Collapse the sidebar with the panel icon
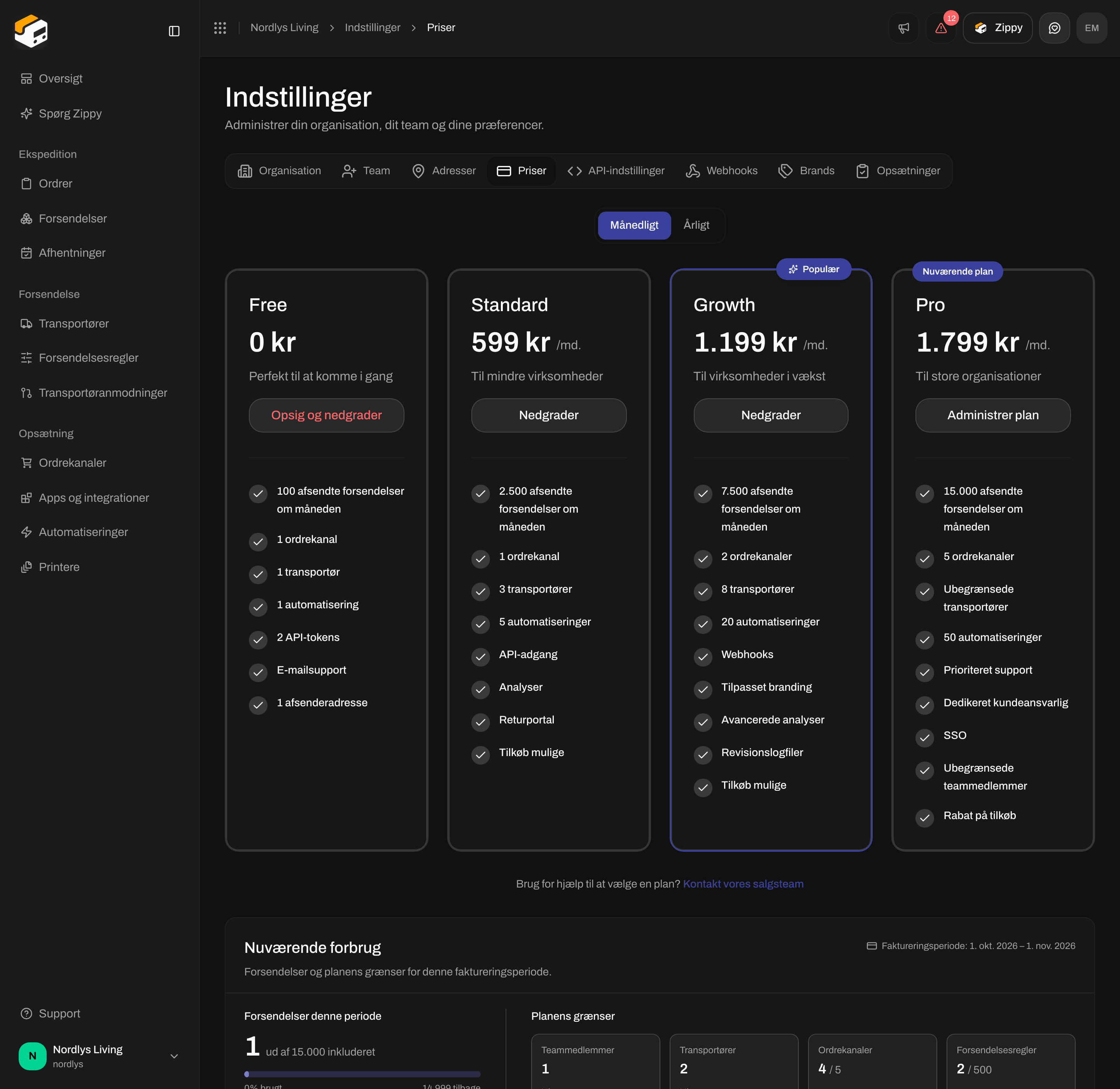 click(x=175, y=31)
